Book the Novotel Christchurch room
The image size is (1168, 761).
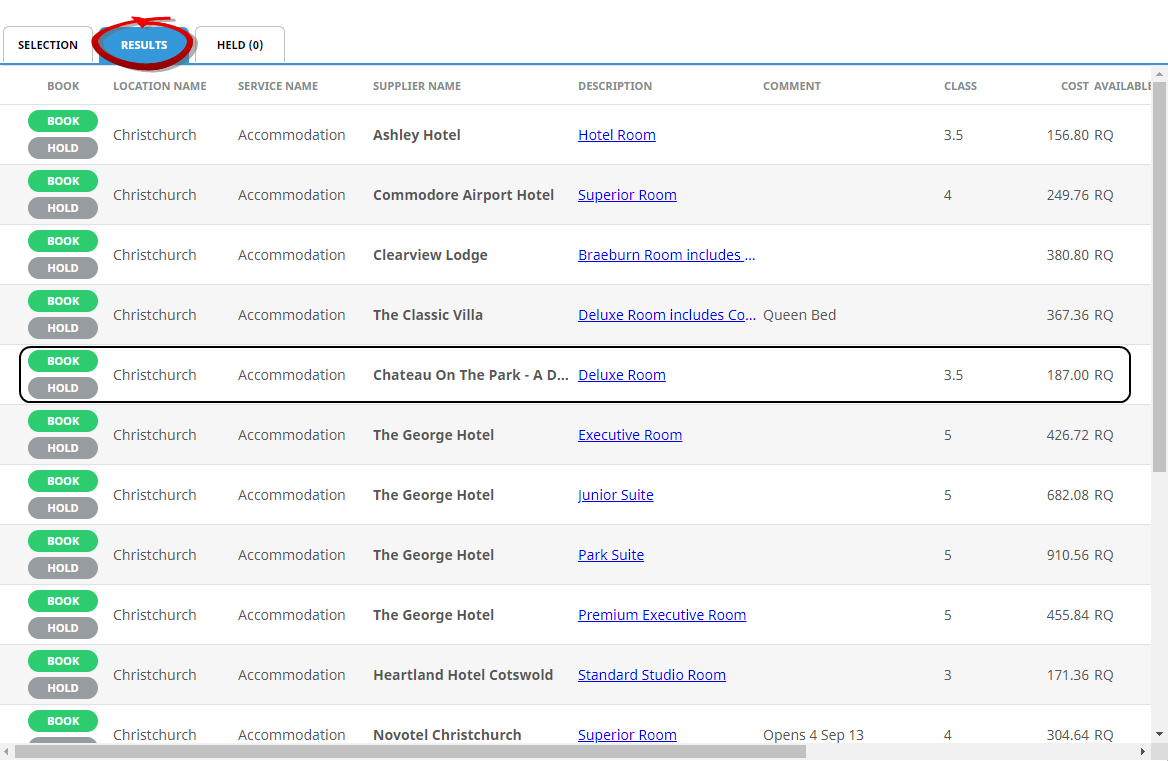(x=63, y=721)
